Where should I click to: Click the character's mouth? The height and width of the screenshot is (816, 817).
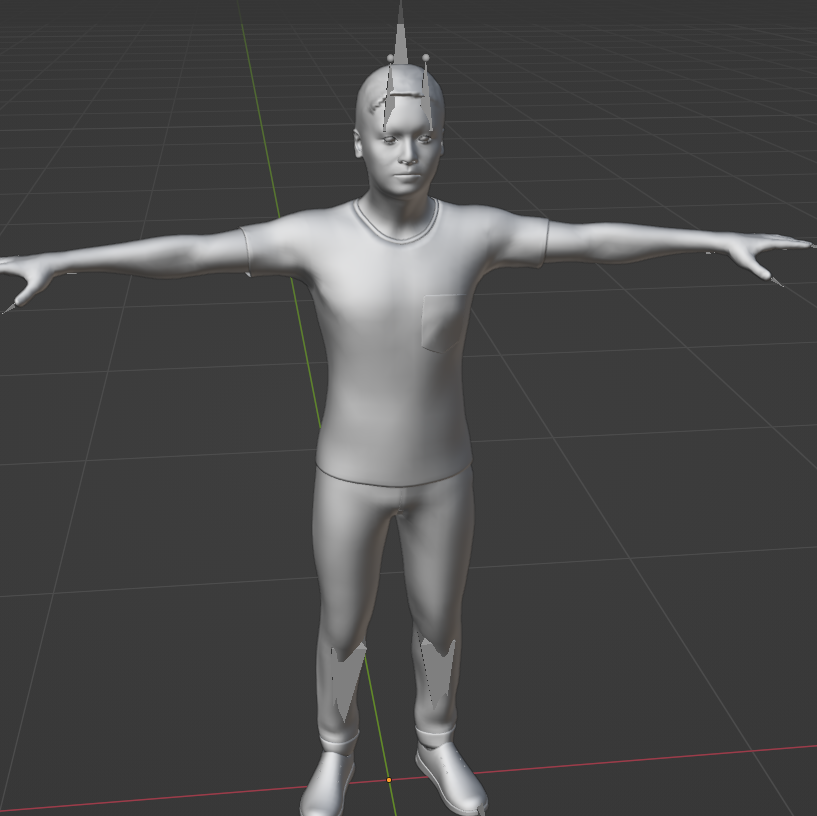pyautogui.click(x=408, y=176)
